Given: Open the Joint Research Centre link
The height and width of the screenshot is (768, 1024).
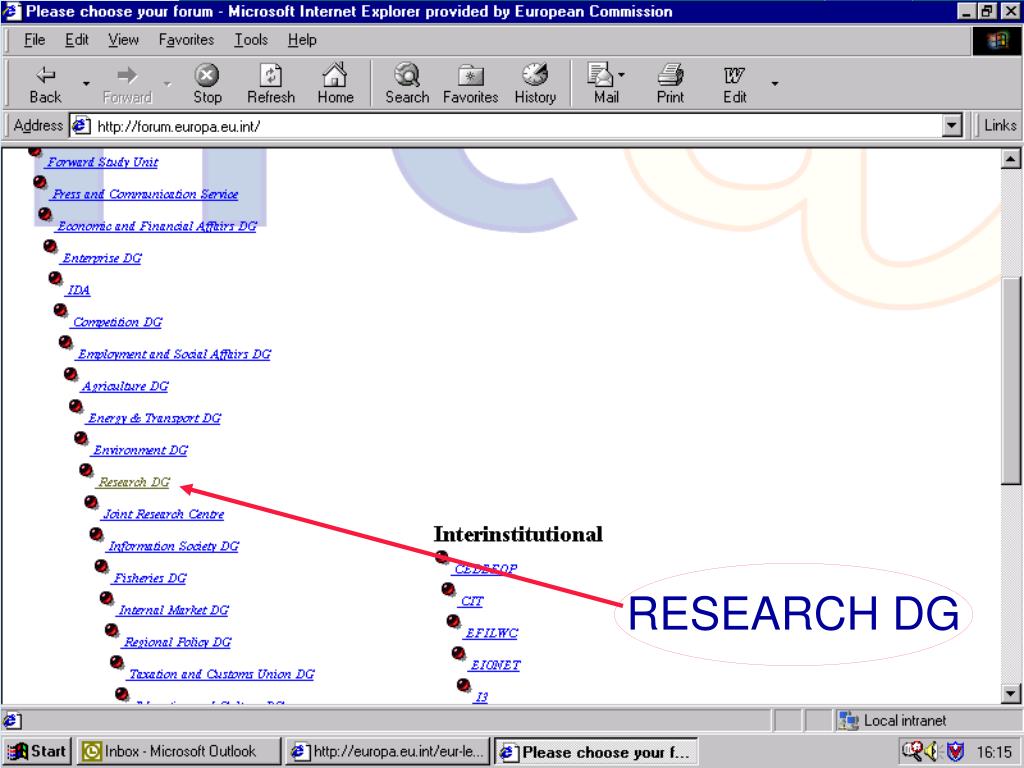Looking at the screenshot, I should (x=163, y=515).
